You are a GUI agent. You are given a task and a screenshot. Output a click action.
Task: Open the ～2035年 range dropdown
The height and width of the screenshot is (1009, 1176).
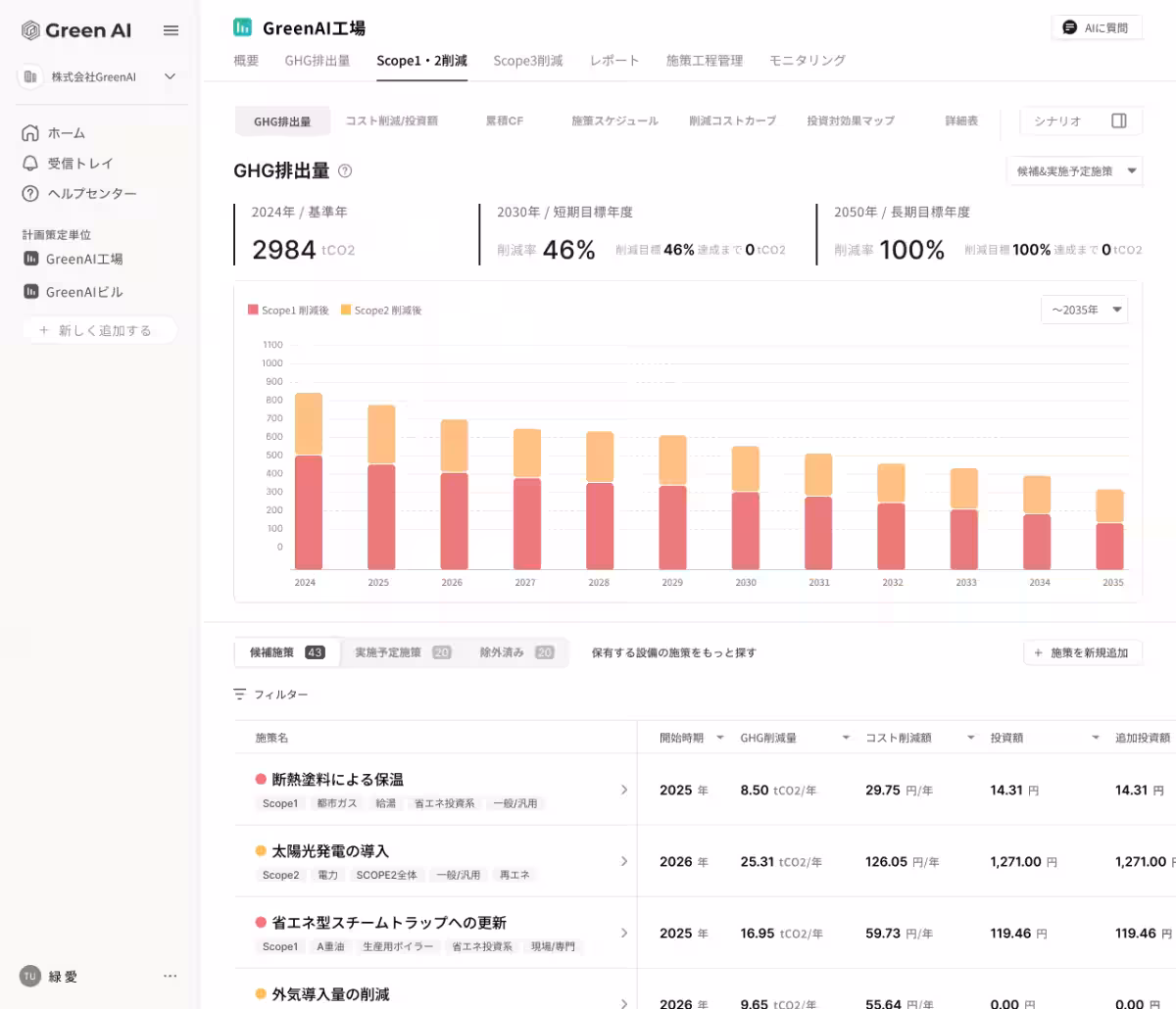[x=1084, y=310]
